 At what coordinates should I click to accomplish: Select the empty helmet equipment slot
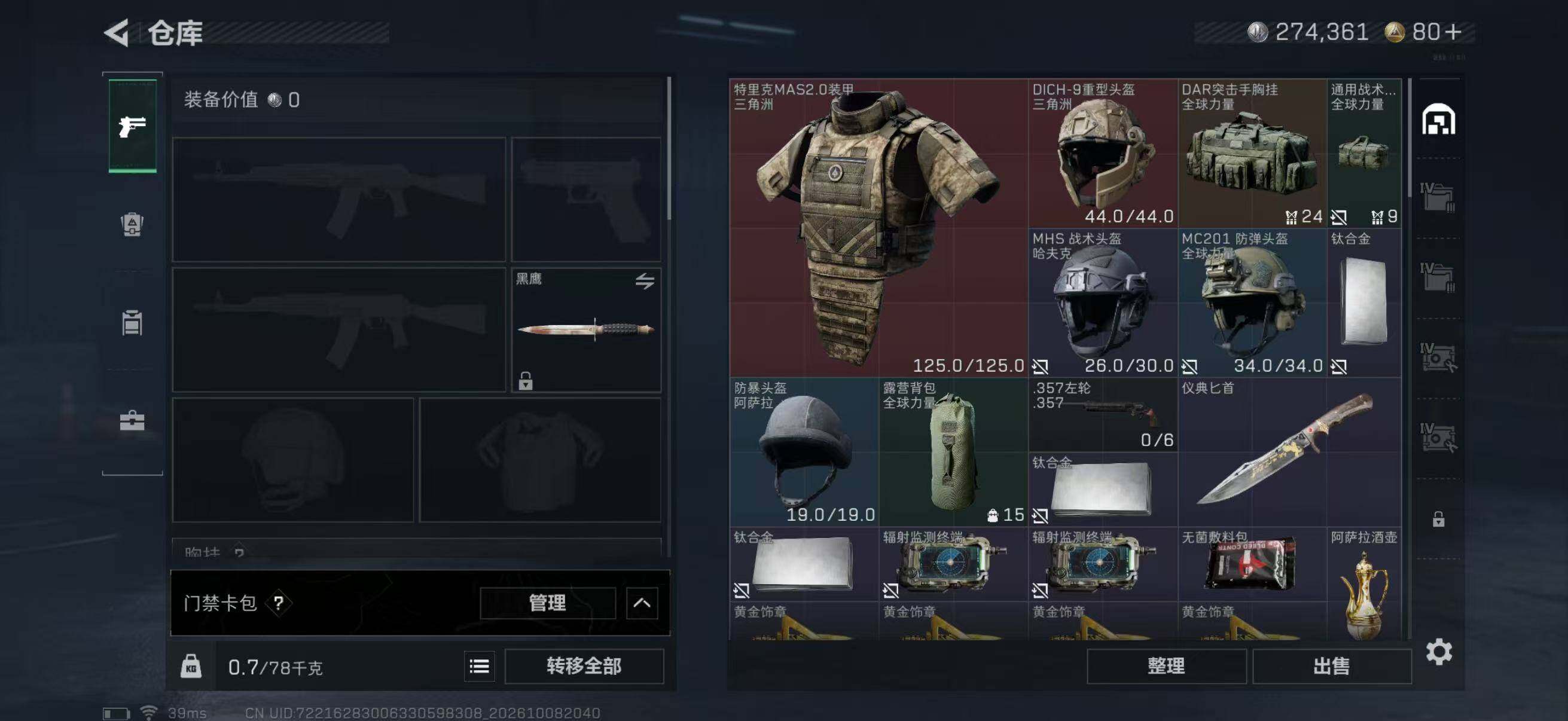click(293, 460)
